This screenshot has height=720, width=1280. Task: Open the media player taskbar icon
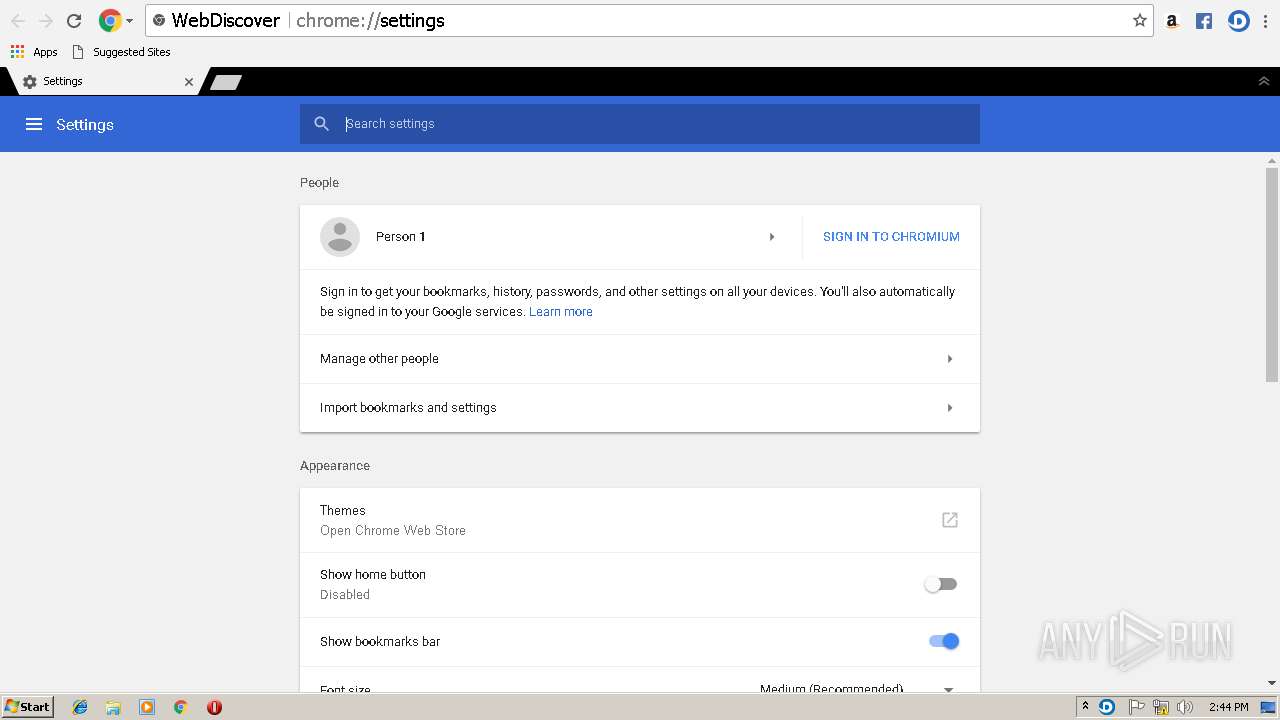click(x=147, y=707)
